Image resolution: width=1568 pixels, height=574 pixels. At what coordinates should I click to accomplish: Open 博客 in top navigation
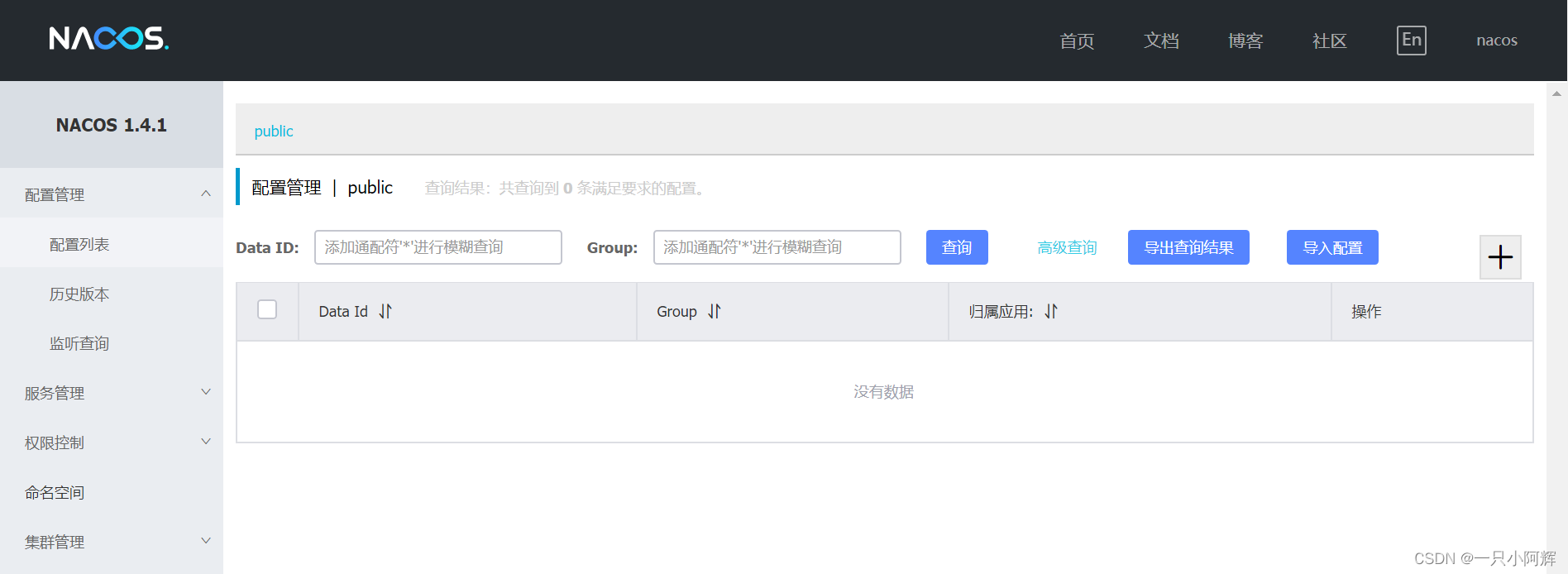pos(1245,41)
